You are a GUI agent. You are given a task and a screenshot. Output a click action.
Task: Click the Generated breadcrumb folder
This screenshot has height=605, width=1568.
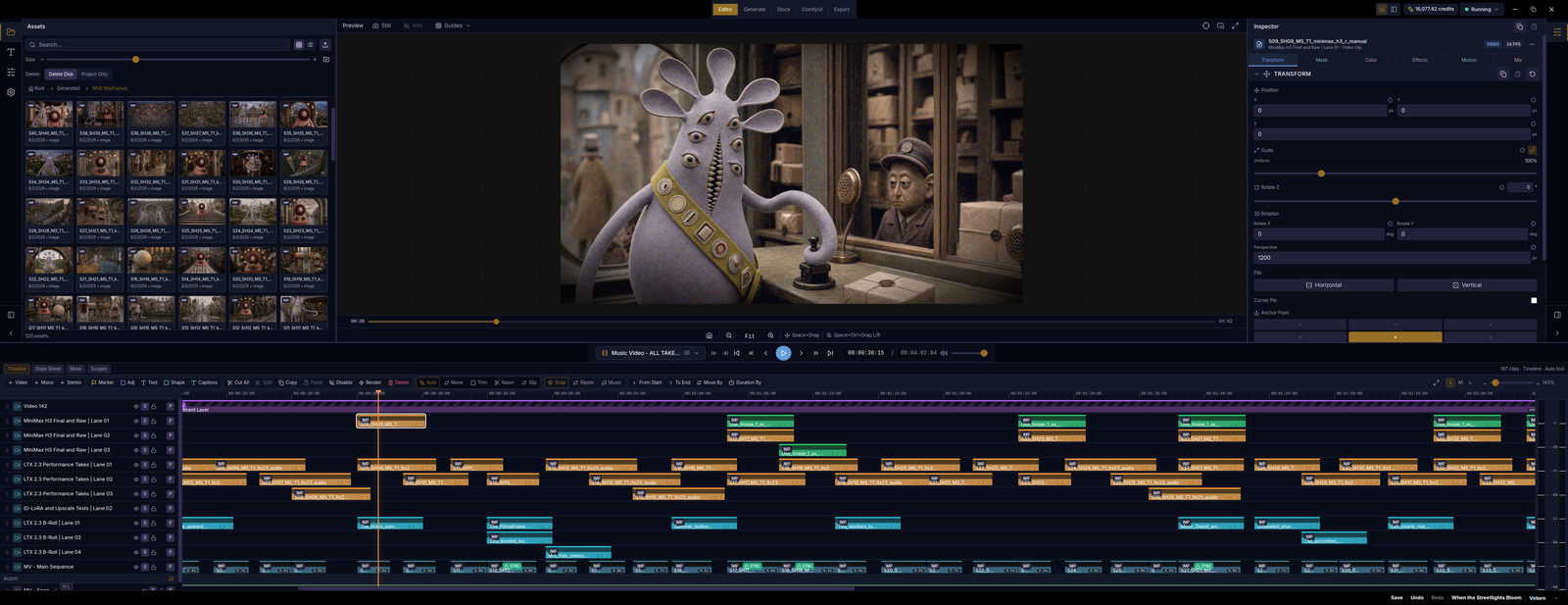[x=69, y=88]
